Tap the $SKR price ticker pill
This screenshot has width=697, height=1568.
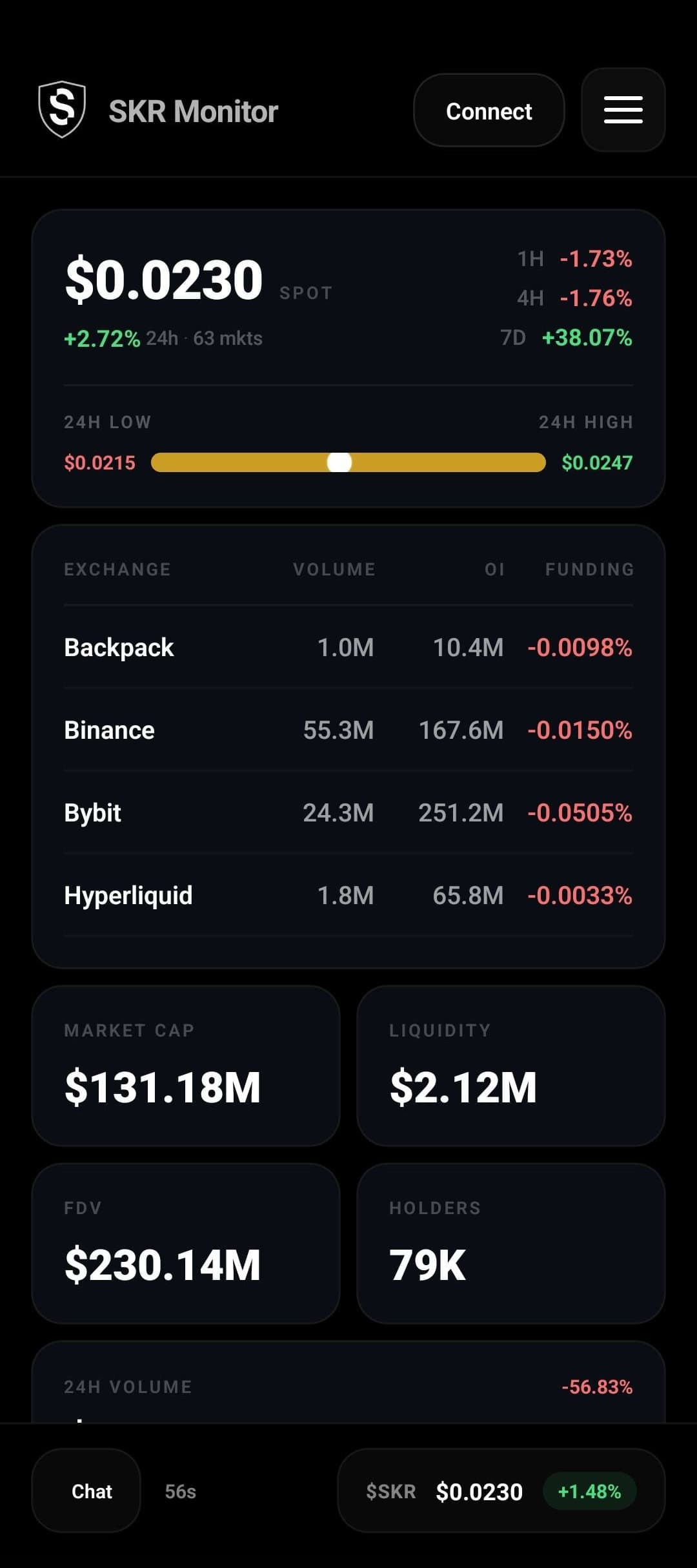coord(501,1491)
